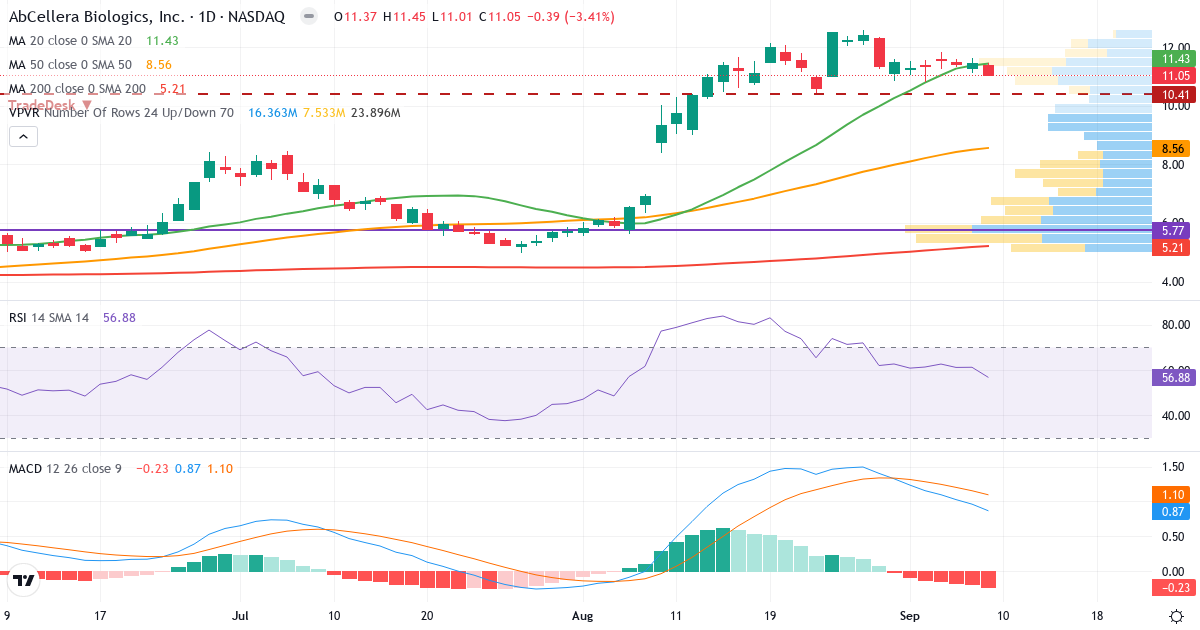Click the RSI 40.00 scale label
Viewport: 1200px width, 630px height.
pyautogui.click(x=1176, y=415)
